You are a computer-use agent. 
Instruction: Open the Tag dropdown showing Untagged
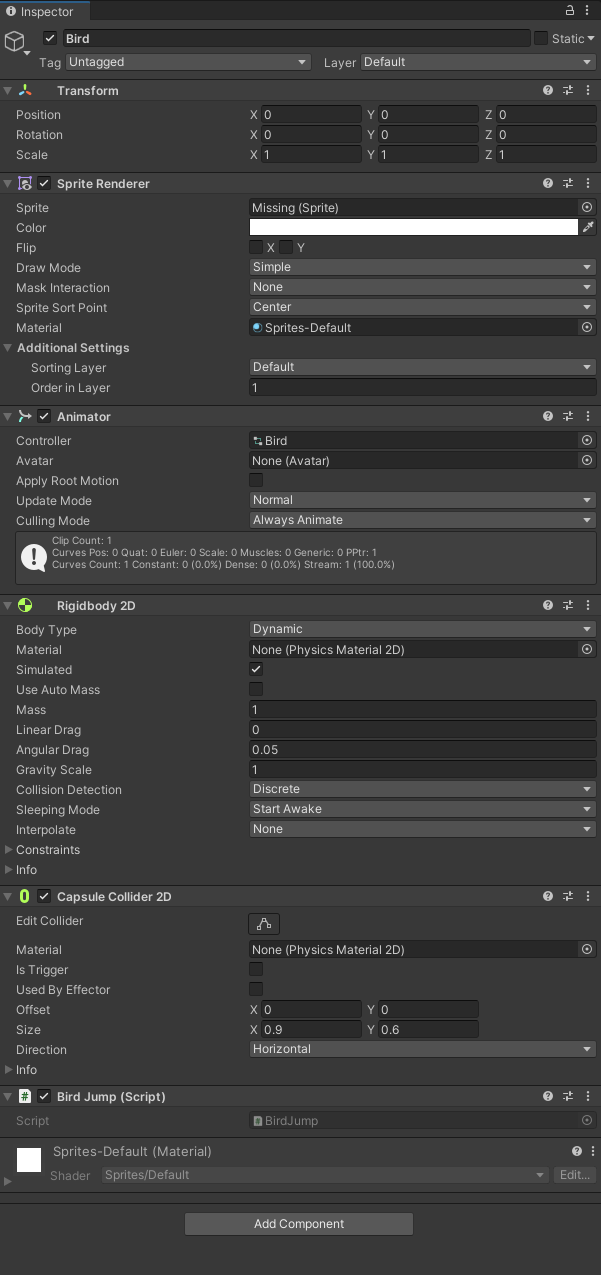coord(189,62)
